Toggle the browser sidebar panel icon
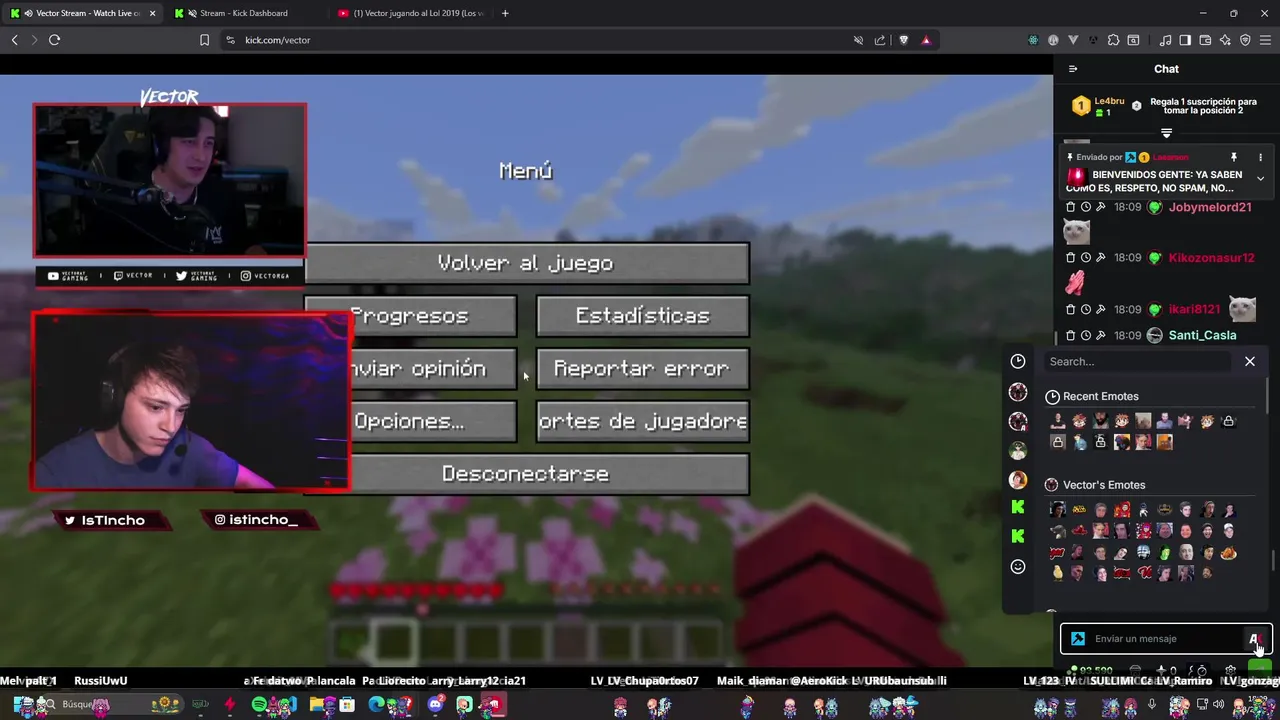 pos(1185,40)
